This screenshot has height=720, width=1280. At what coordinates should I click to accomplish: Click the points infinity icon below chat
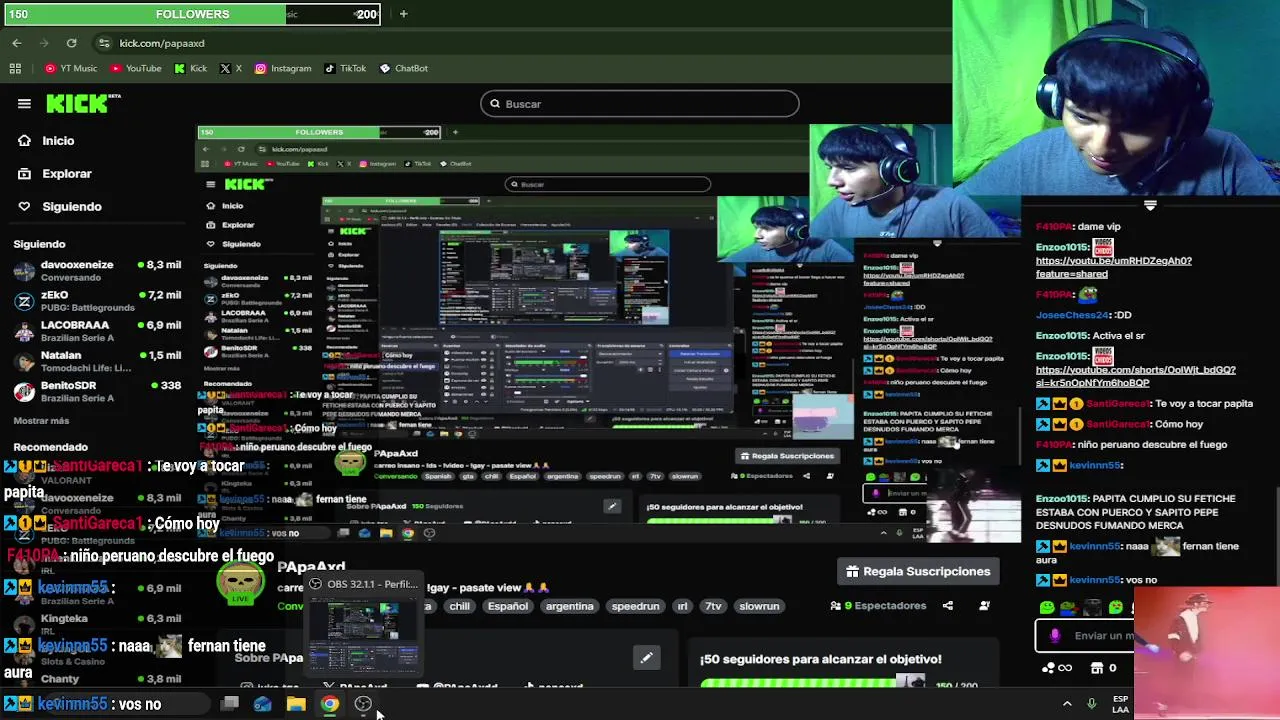(1057, 668)
